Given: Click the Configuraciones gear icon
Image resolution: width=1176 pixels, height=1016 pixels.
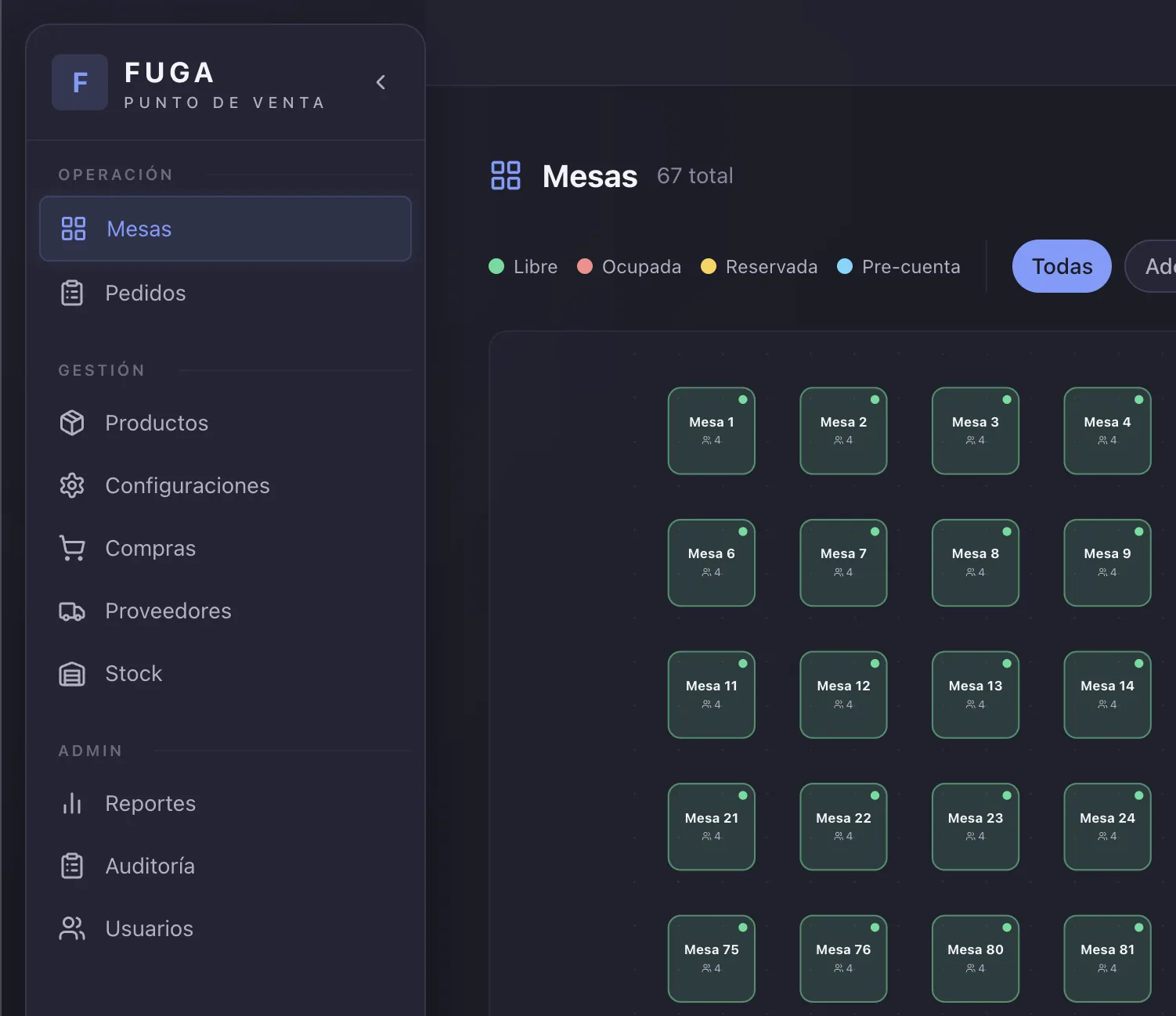Looking at the screenshot, I should pos(72,485).
